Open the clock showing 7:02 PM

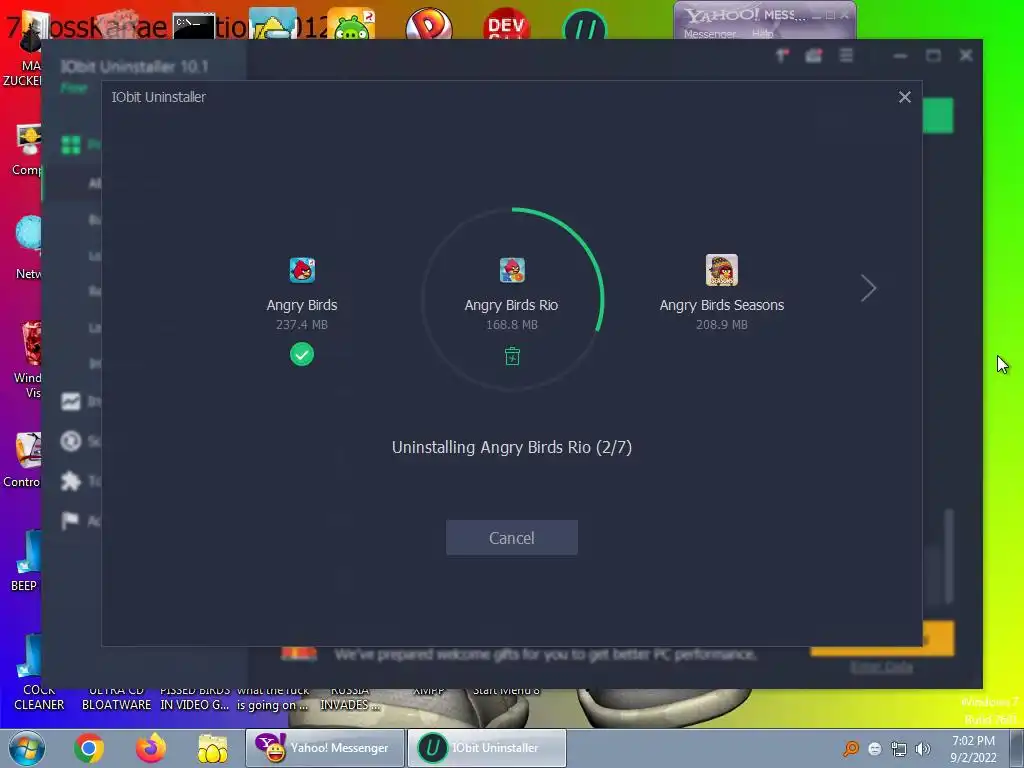point(973,749)
